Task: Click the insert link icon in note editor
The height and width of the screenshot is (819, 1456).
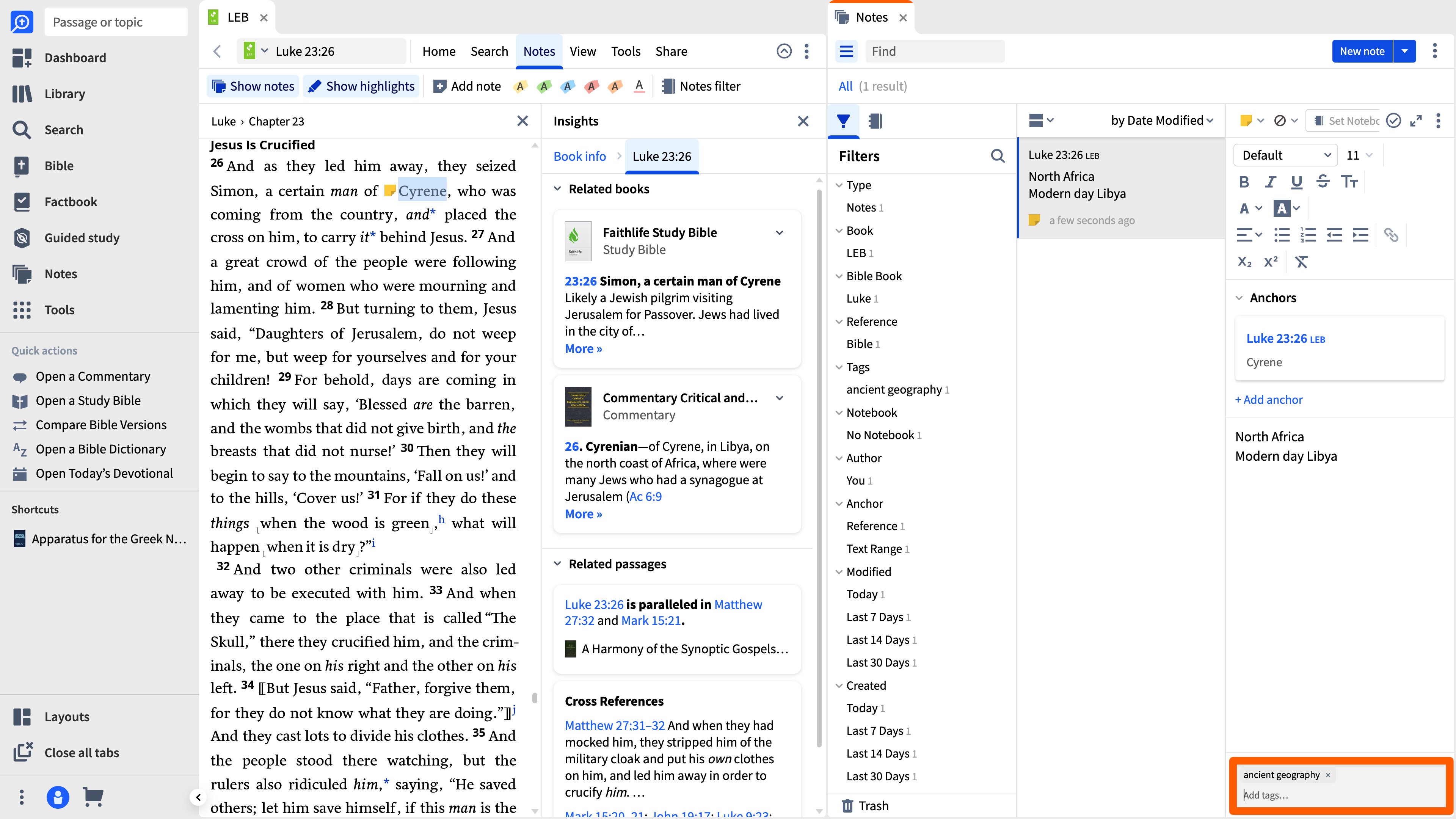Action: coord(1390,235)
